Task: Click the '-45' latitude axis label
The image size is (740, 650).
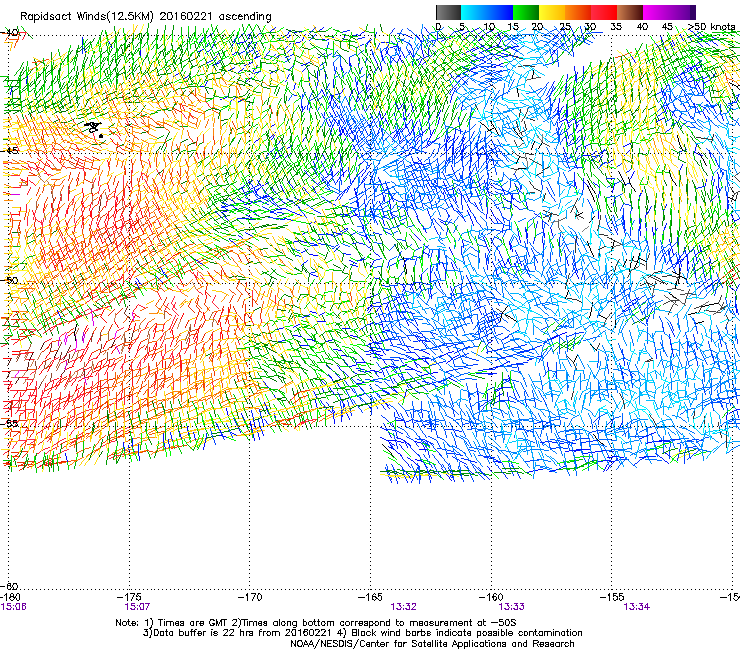Action: click(x=10, y=150)
